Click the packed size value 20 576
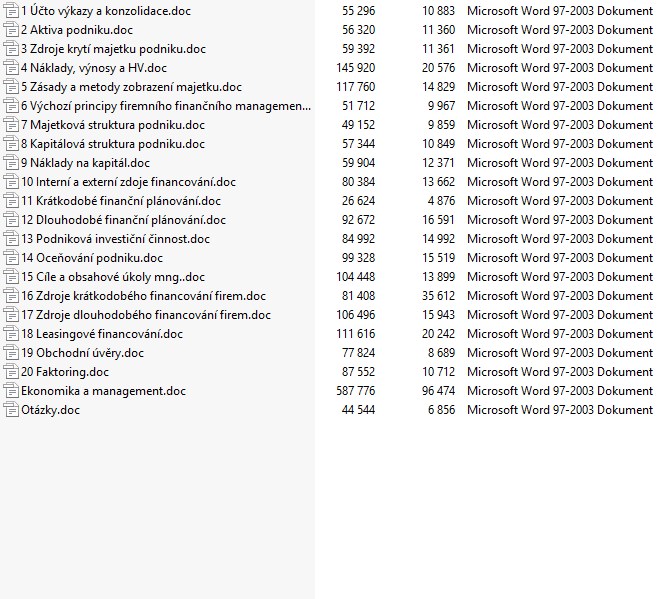Viewport: 669px width, 599px height. coord(439,68)
